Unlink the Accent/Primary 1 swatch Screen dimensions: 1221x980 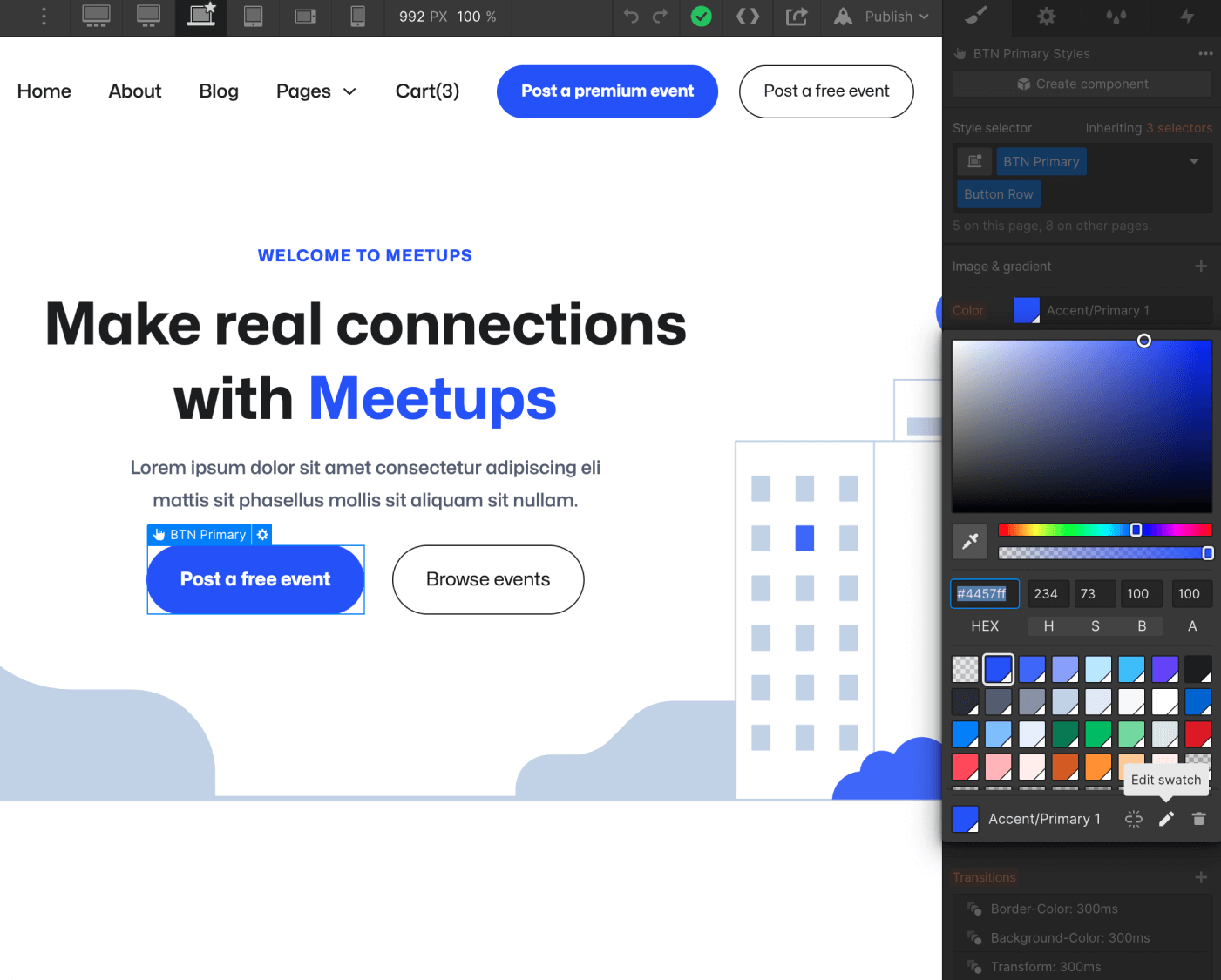pos(1133,819)
